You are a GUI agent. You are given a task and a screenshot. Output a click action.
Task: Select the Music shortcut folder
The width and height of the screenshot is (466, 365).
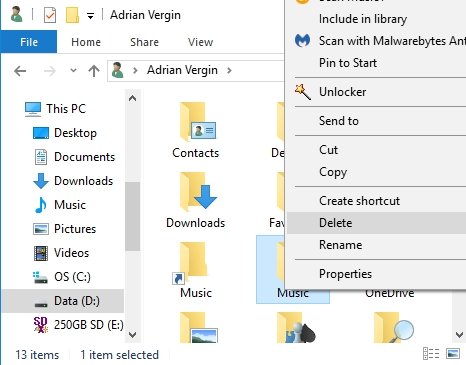196,271
